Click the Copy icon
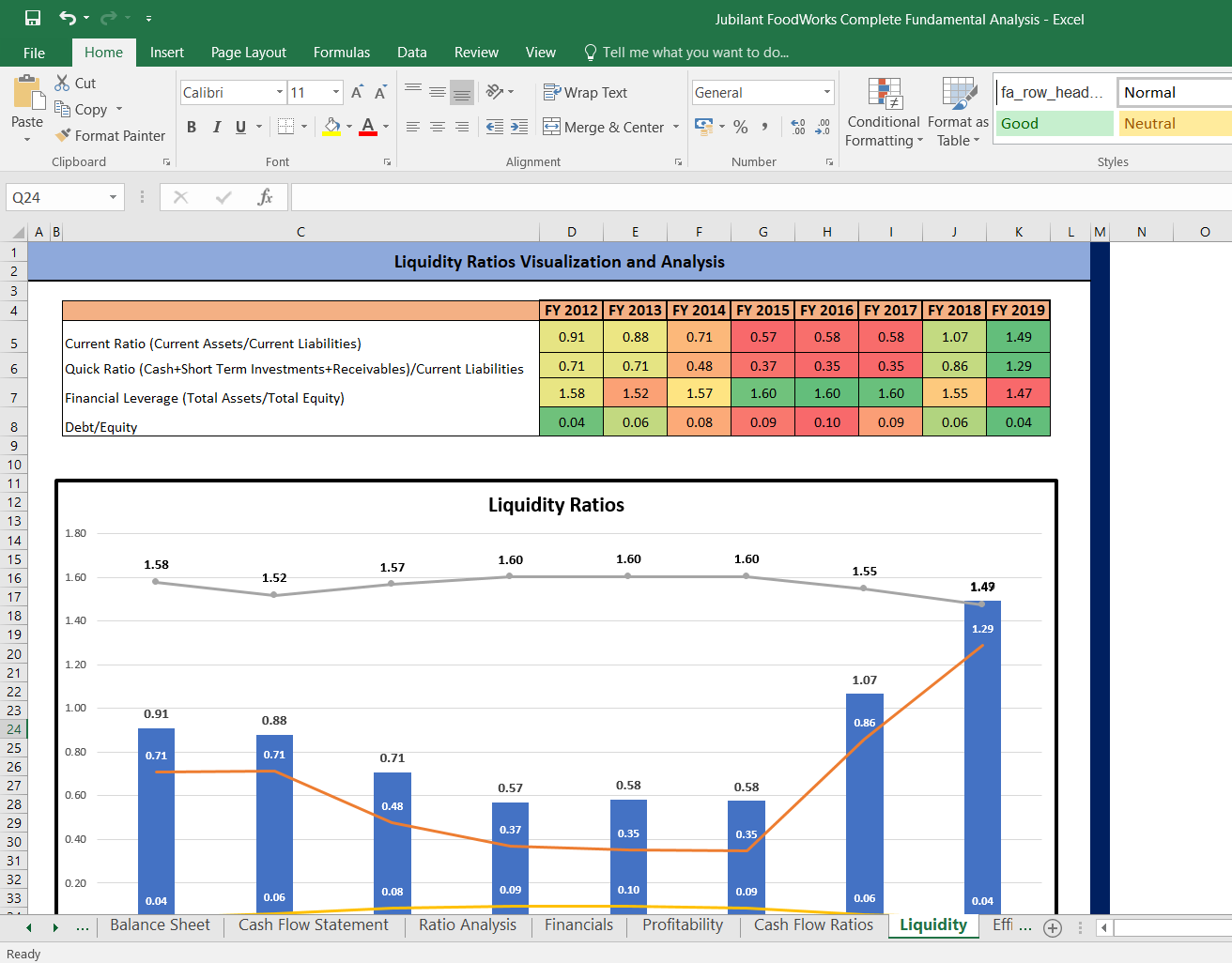1232x963 pixels. point(63,109)
